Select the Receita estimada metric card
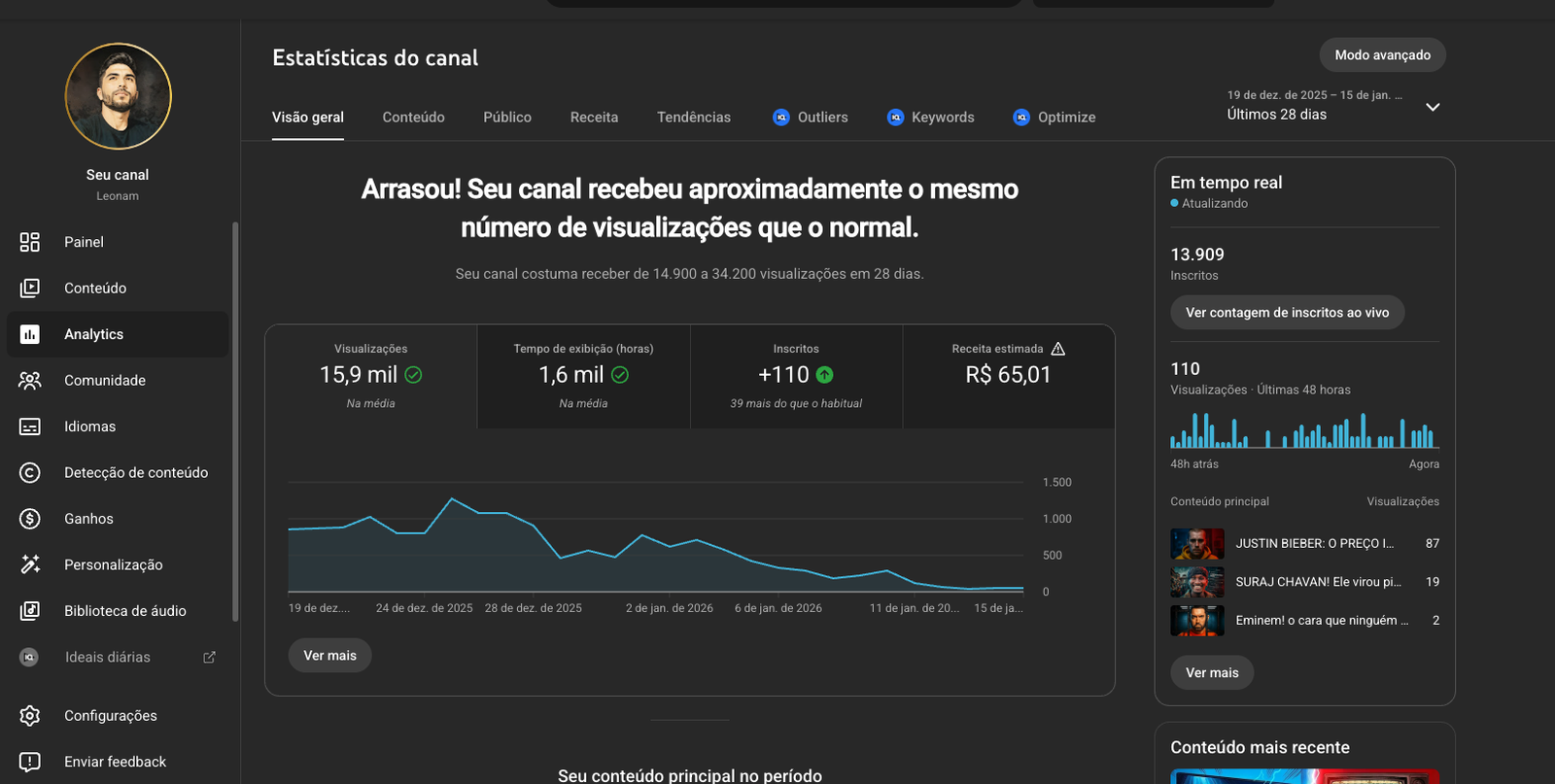Screen dimensions: 1555x784 (1009, 376)
